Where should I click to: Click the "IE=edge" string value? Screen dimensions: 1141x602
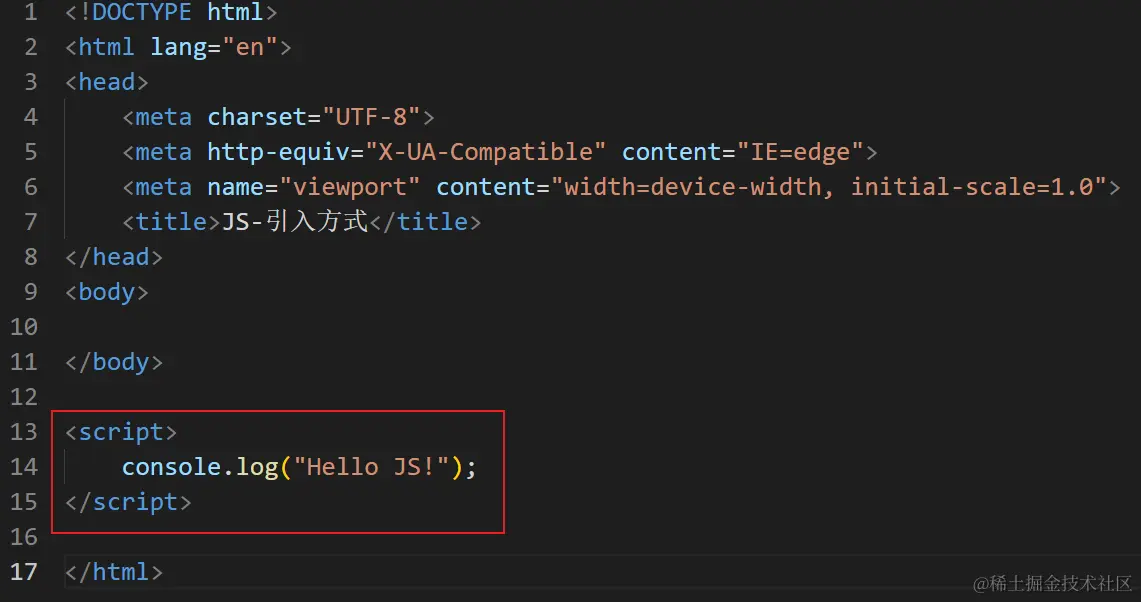coord(800,151)
